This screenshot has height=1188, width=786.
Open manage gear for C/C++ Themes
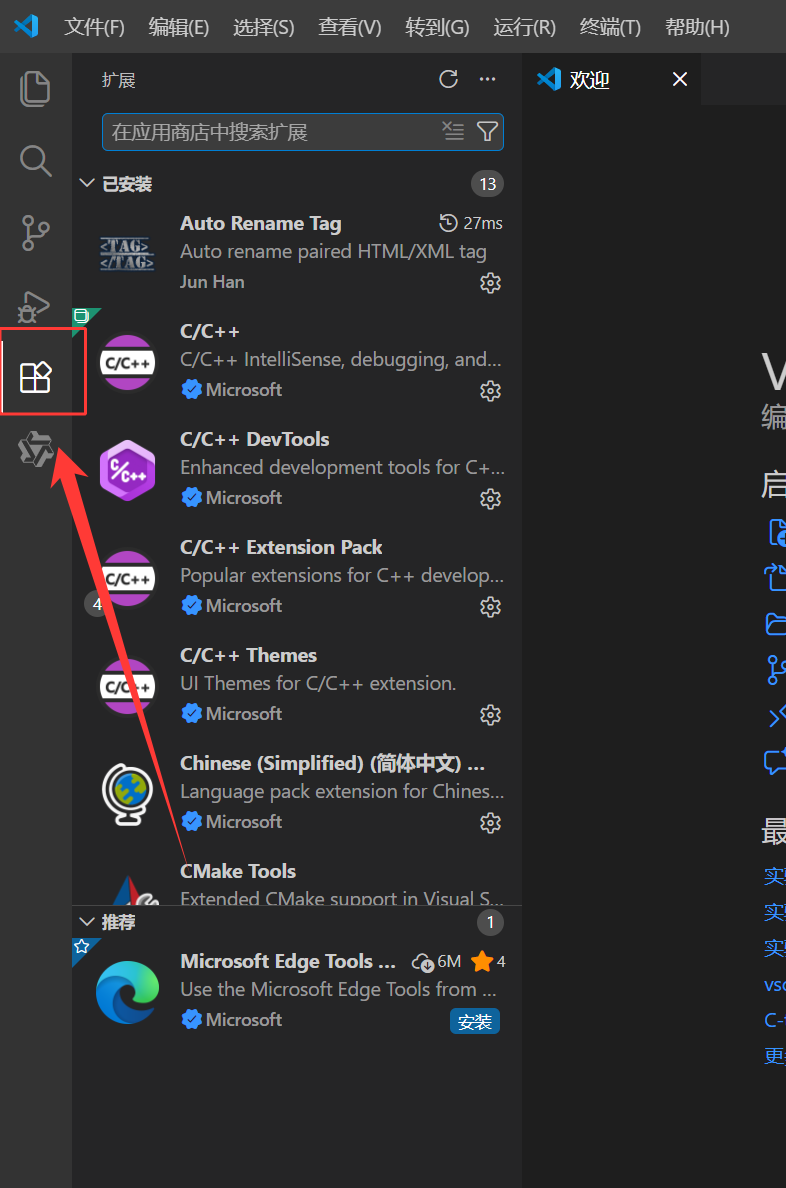point(490,714)
